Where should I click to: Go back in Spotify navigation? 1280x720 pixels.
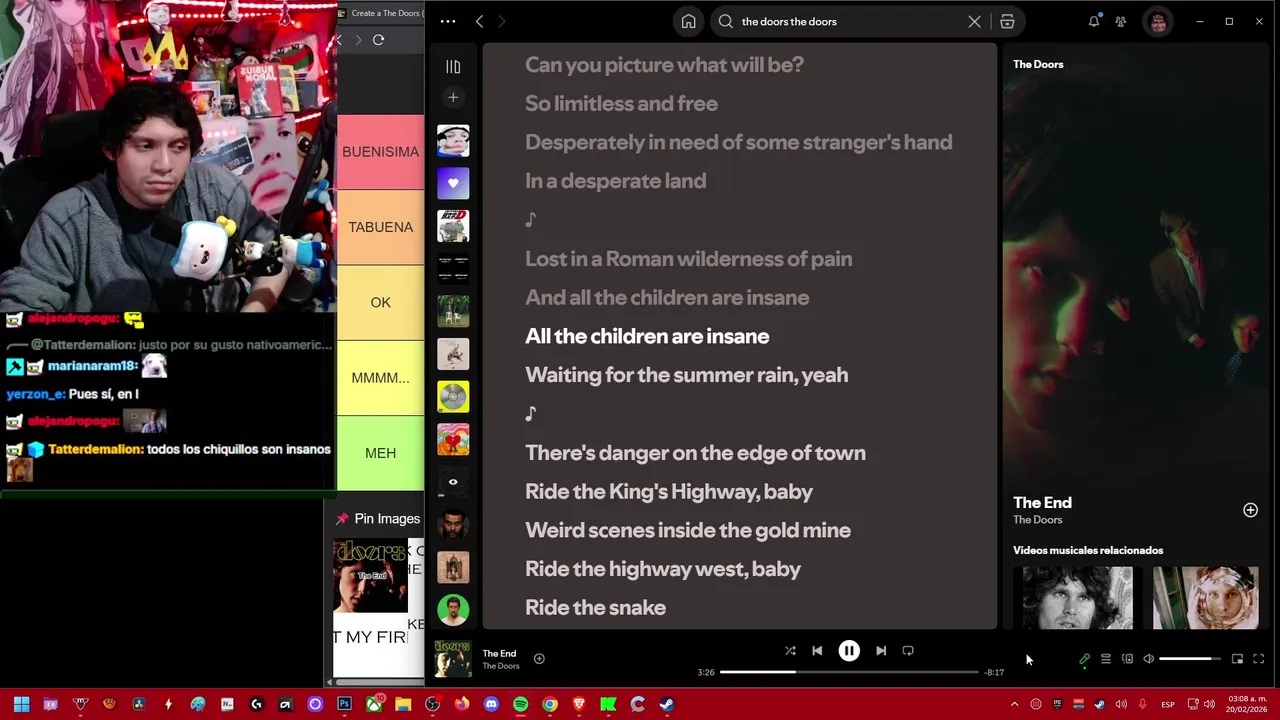pos(479,21)
